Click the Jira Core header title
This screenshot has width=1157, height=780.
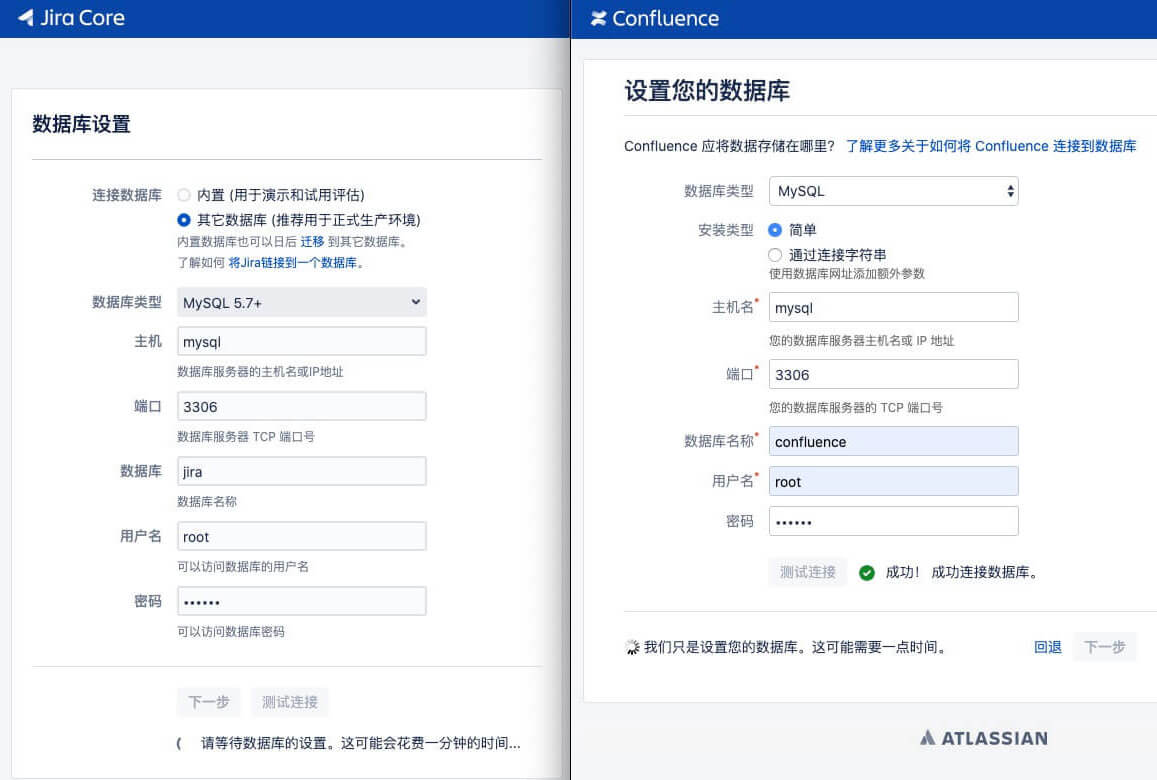click(82, 18)
